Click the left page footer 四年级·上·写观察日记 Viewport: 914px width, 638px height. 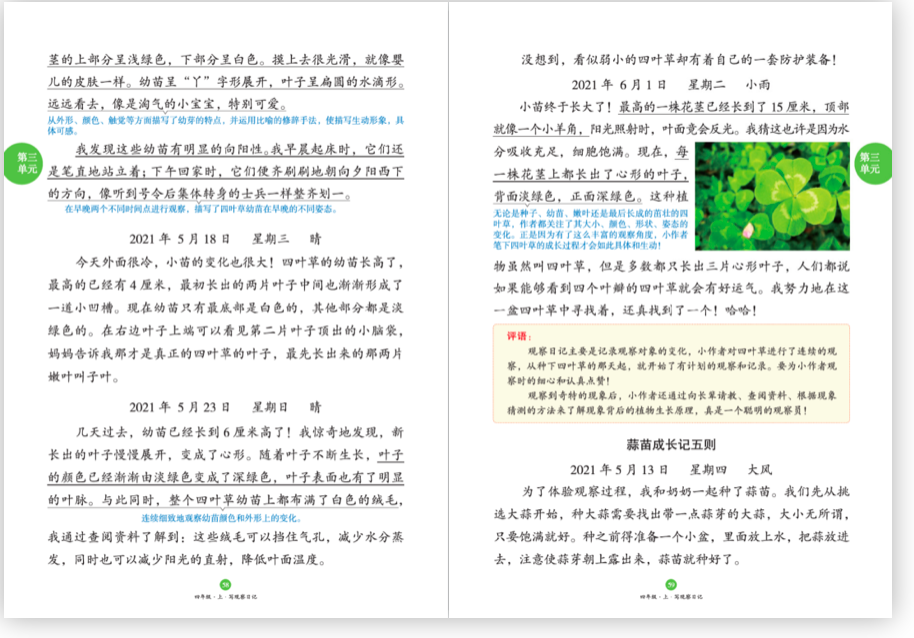(226, 597)
